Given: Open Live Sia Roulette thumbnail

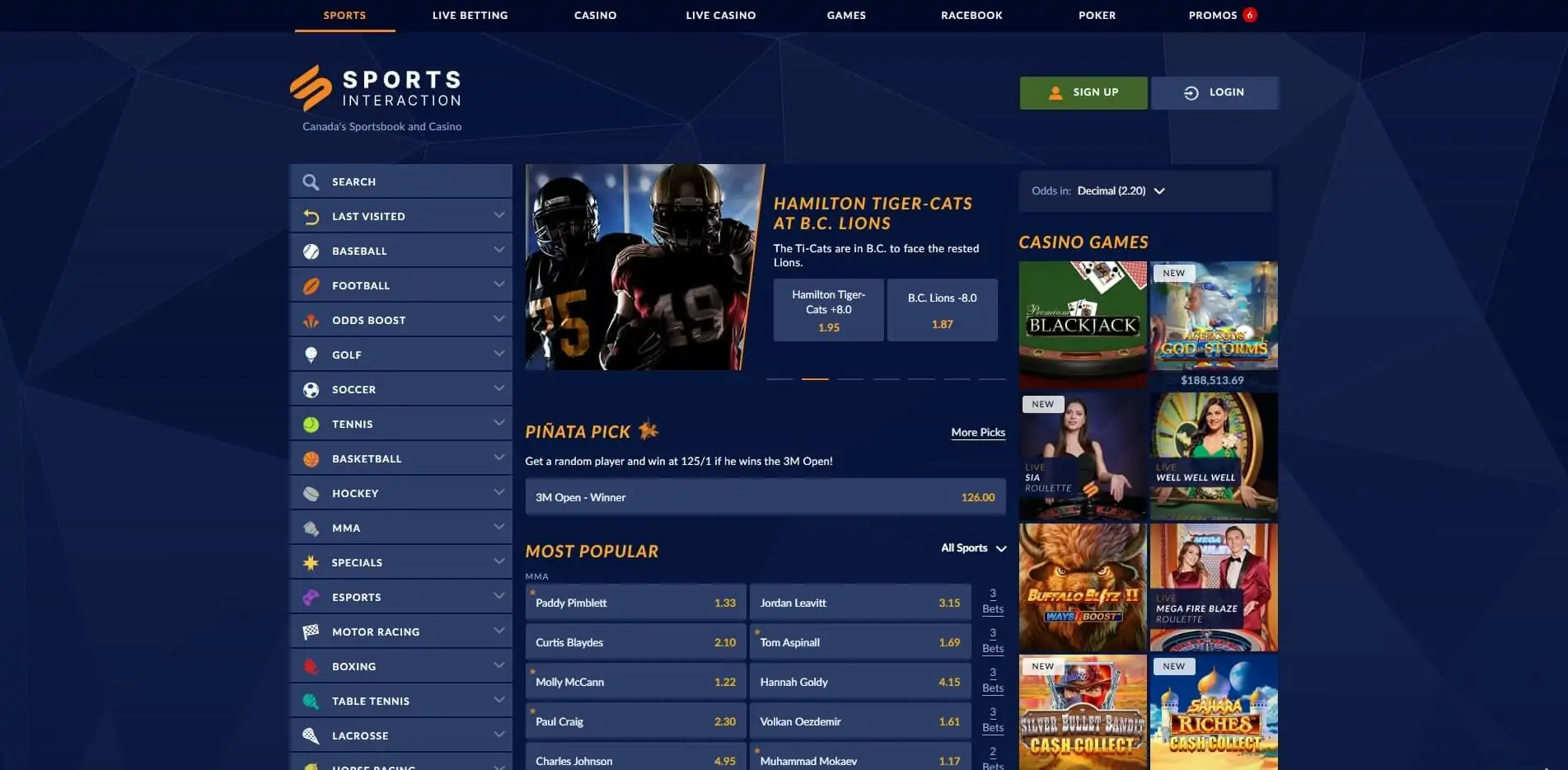Looking at the screenshot, I should click(1083, 456).
